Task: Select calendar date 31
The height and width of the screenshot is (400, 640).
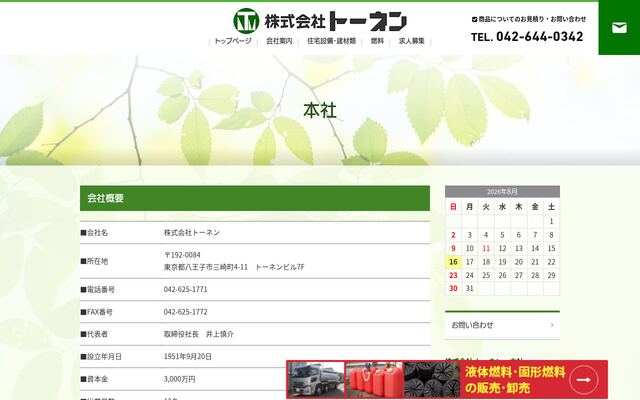Action: pyautogui.click(x=469, y=289)
